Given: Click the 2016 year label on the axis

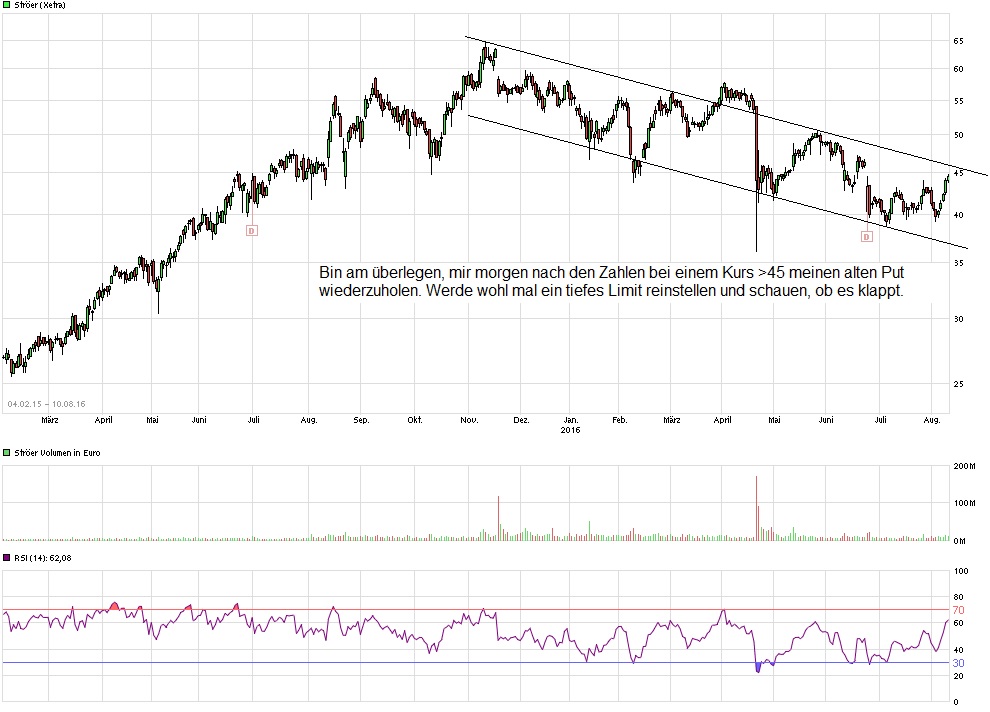Looking at the screenshot, I should (571, 429).
